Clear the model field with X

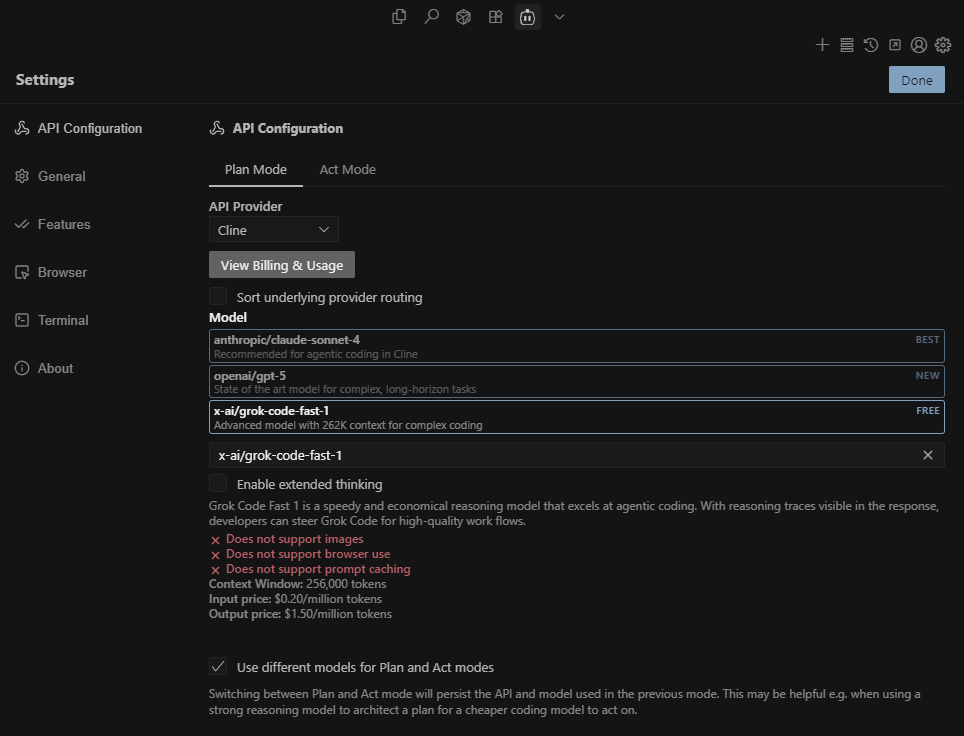(x=928, y=455)
